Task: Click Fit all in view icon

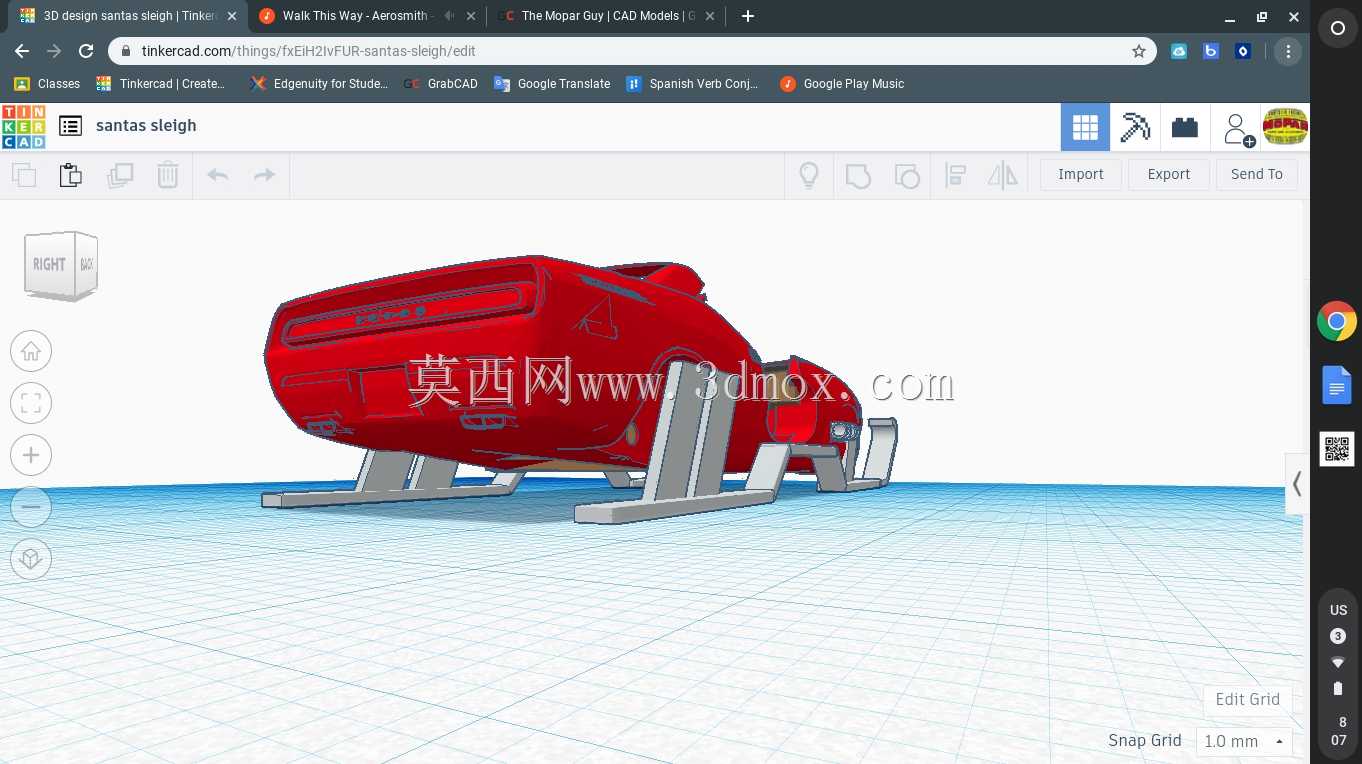Action: coord(31,403)
